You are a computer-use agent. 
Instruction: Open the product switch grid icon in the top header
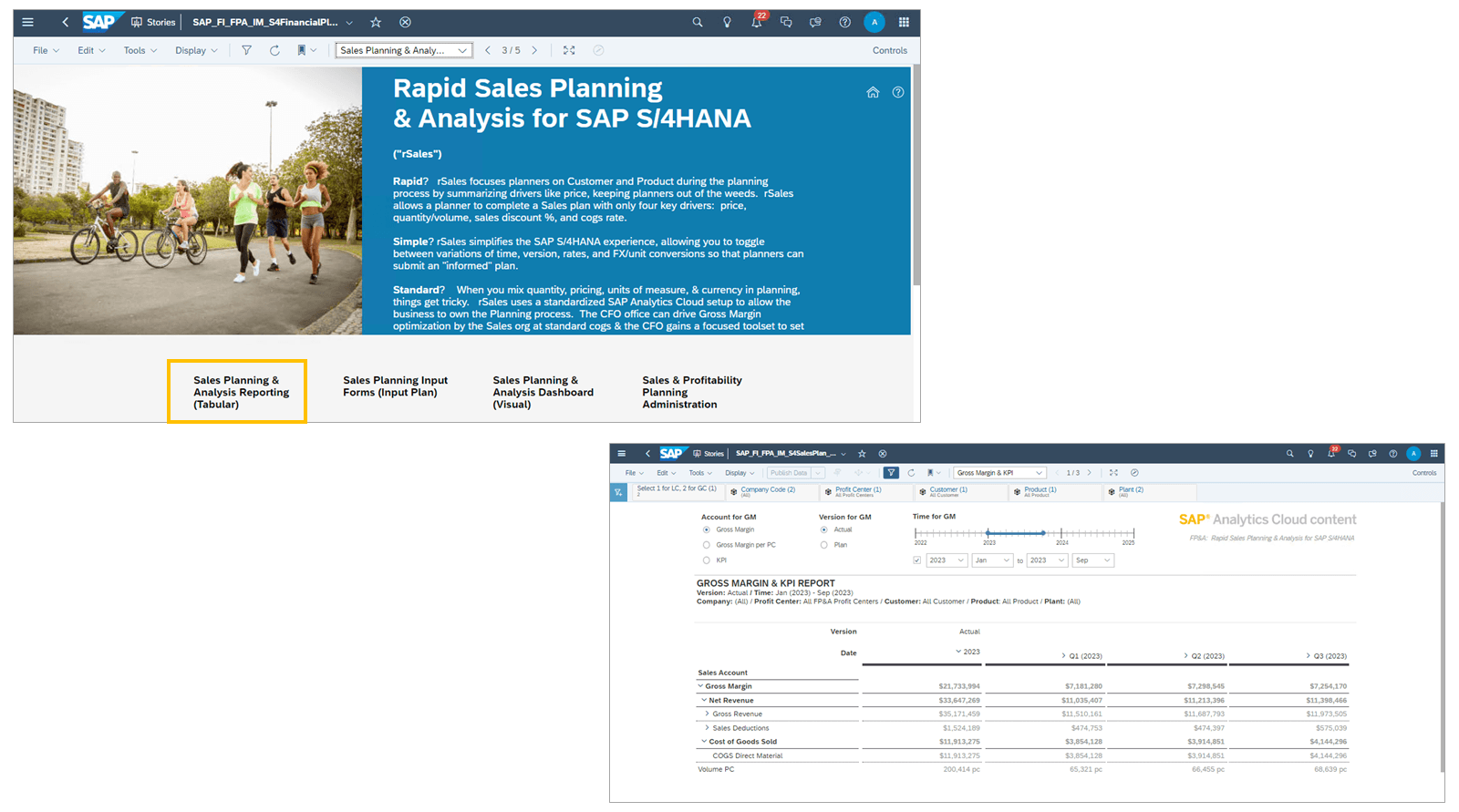click(x=904, y=22)
